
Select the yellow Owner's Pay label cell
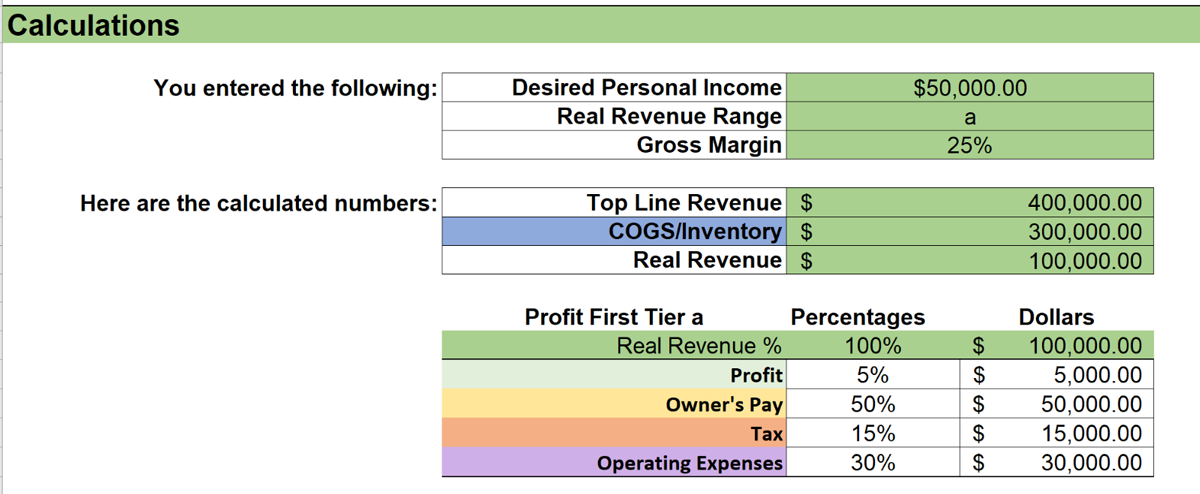point(724,405)
